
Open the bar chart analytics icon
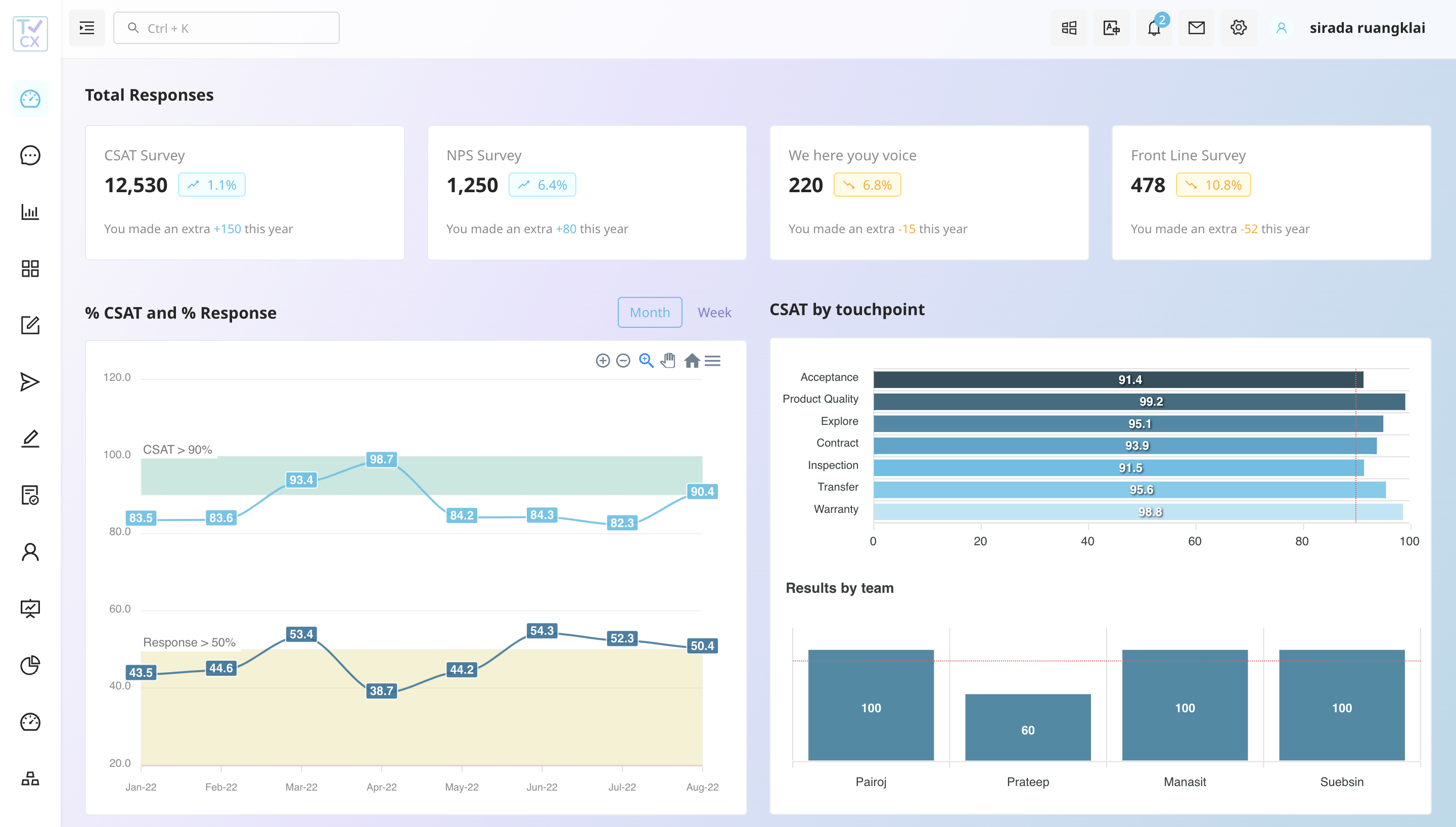click(x=30, y=212)
